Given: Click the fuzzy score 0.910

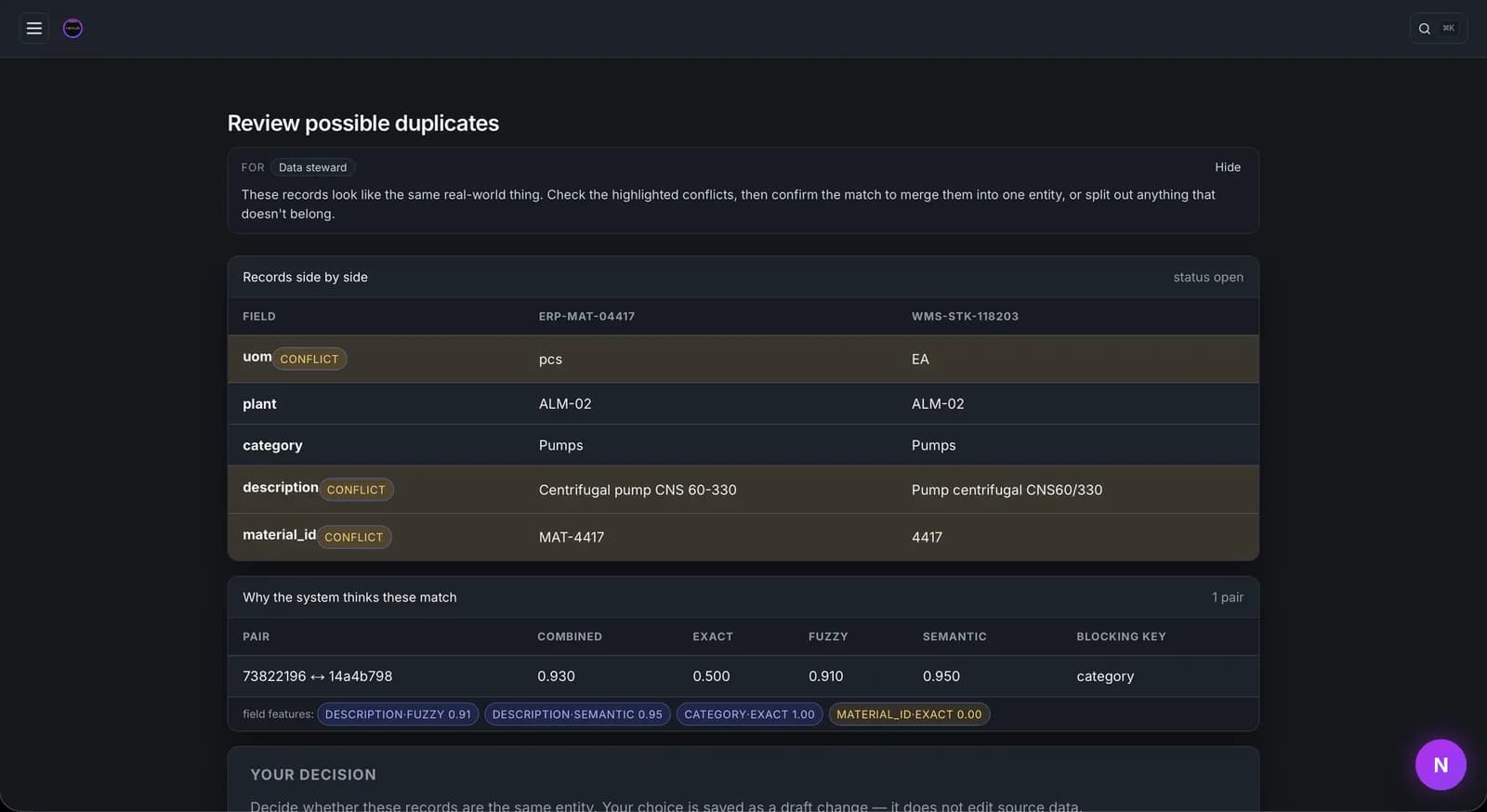Looking at the screenshot, I should (x=825, y=676).
